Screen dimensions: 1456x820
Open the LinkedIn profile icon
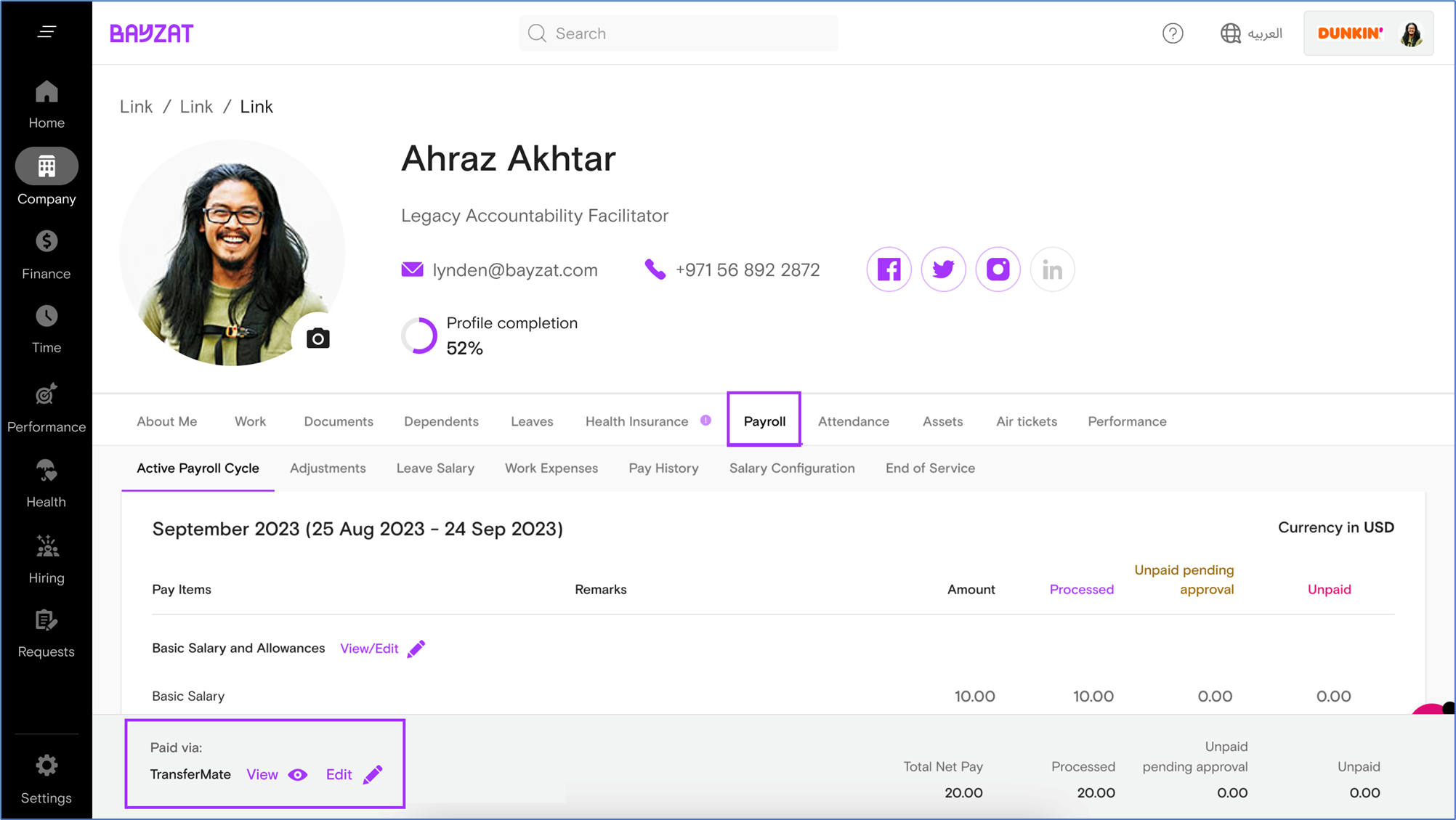pos(1052,269)
